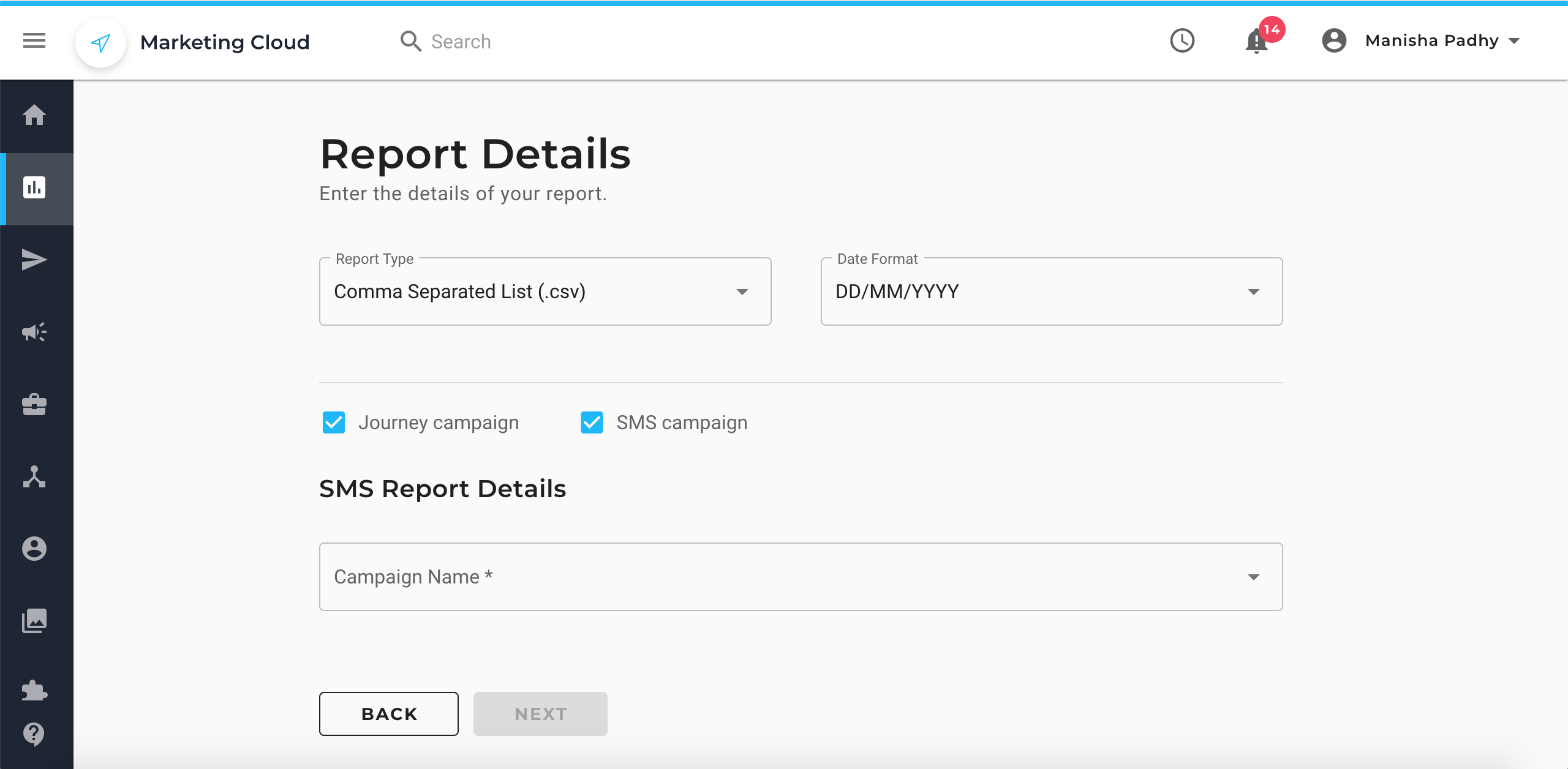
Task: Open the Campaign Name dropdown
Action: click(801, 577)
